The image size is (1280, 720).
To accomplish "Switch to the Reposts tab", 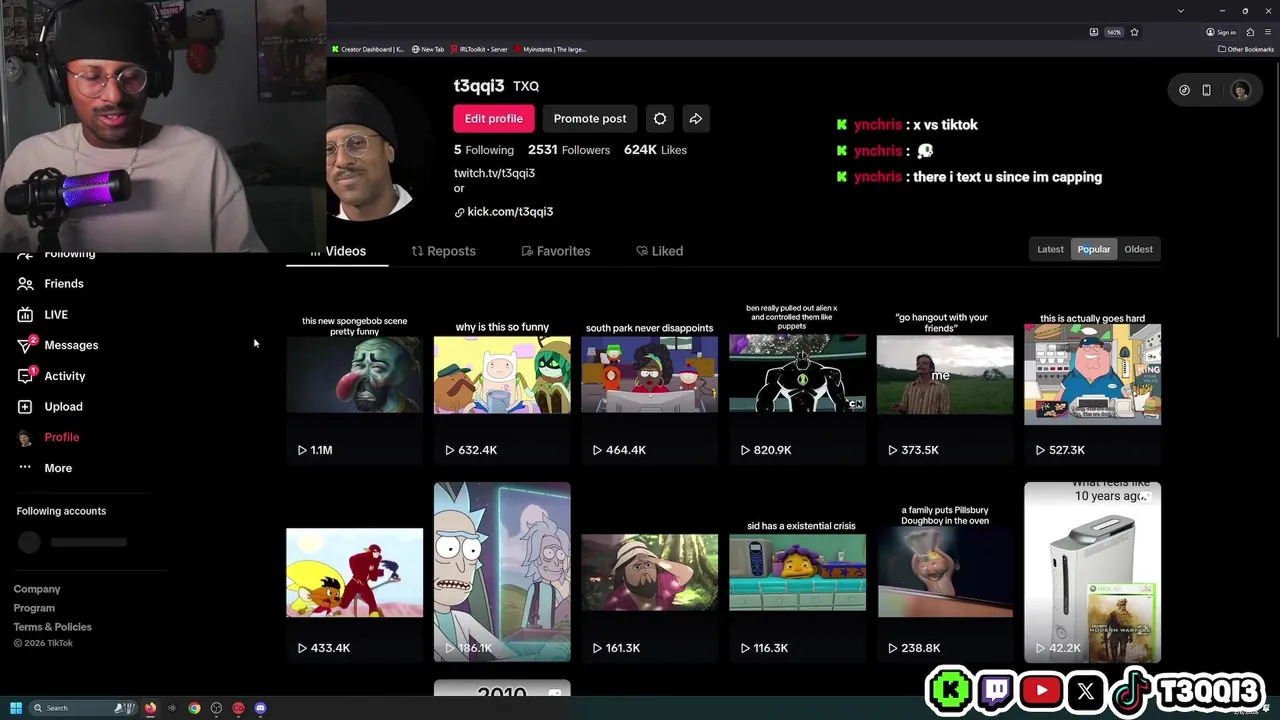I will click(x=444, y=251).
